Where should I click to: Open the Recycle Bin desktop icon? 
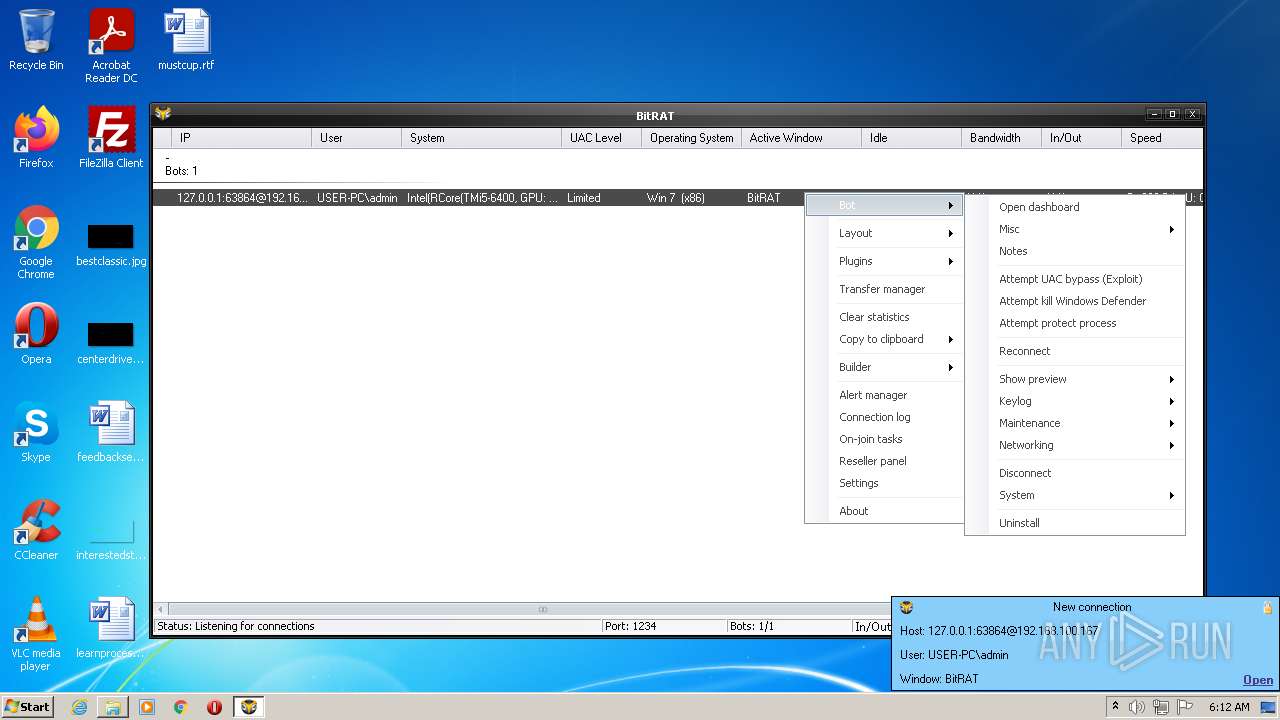pos(36,41)
